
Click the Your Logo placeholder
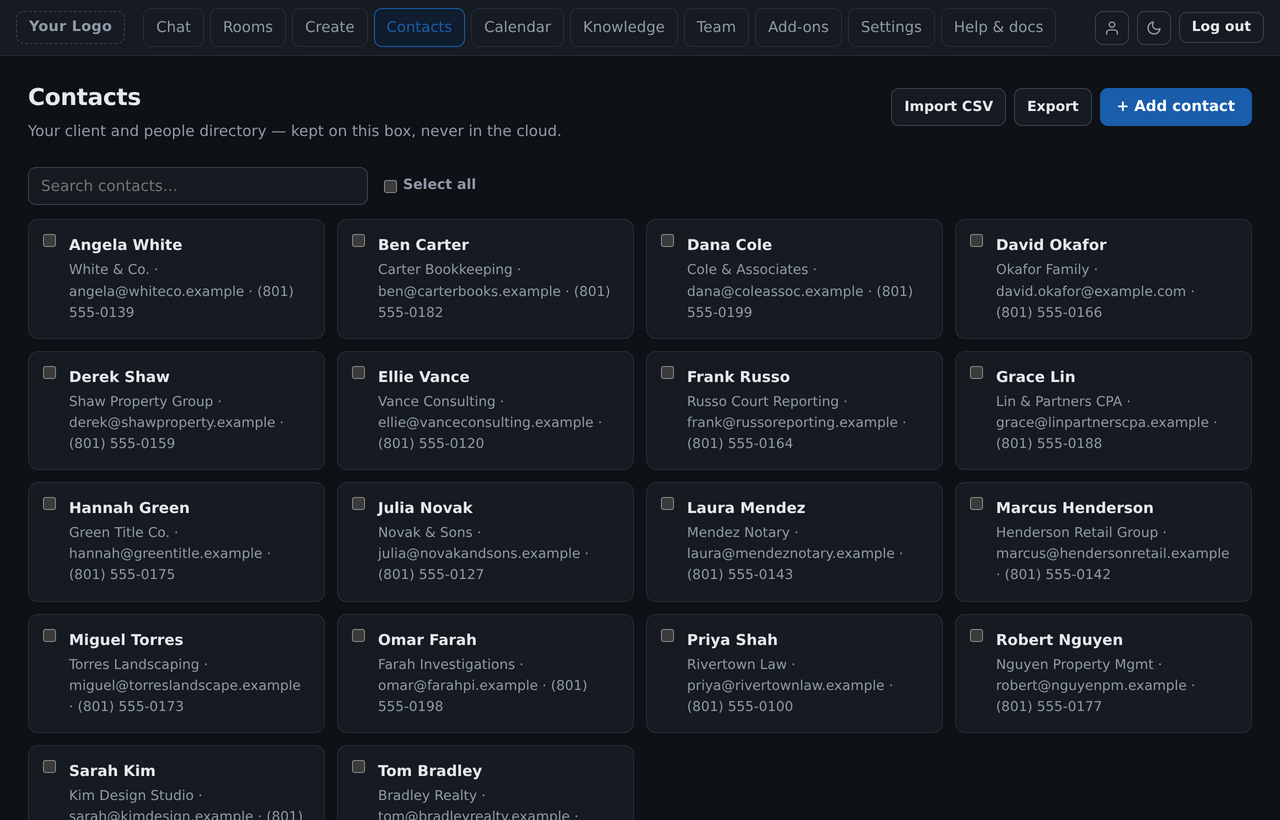[70, 27]
